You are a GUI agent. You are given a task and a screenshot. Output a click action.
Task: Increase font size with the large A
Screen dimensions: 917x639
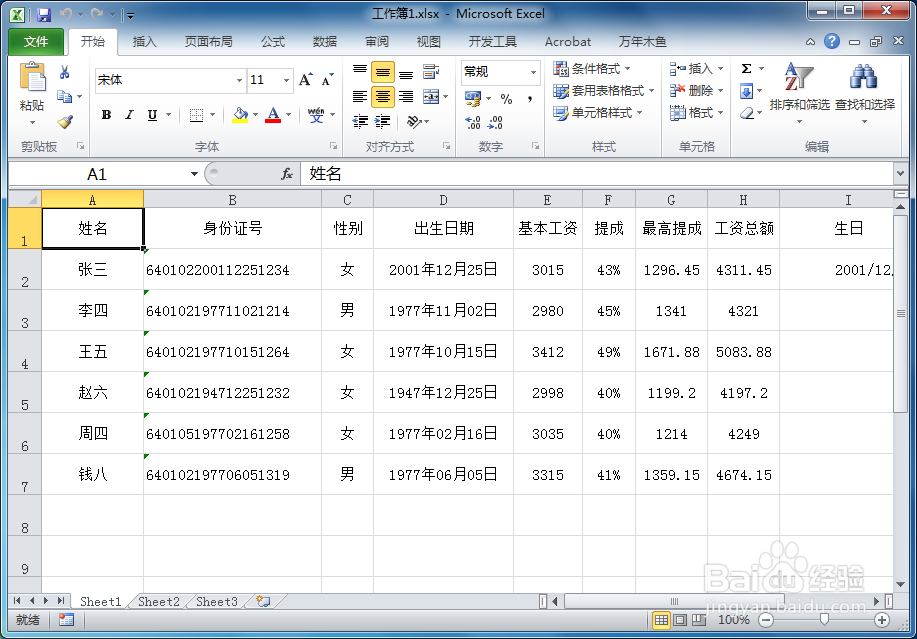tap(305, 80)
